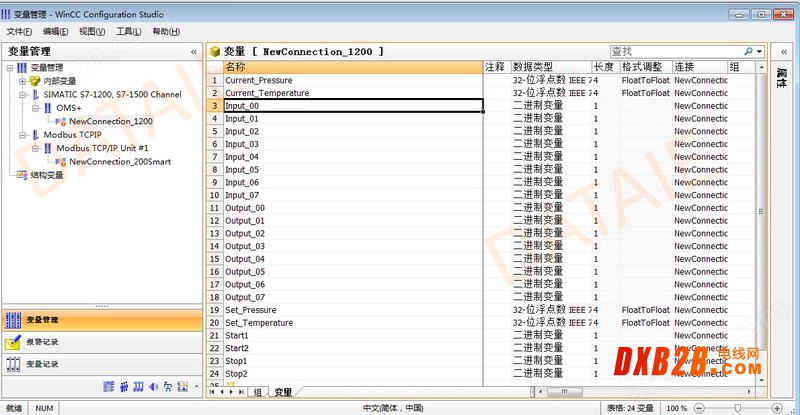
Task: Click the 连接 column header
Action: point(700,67)
